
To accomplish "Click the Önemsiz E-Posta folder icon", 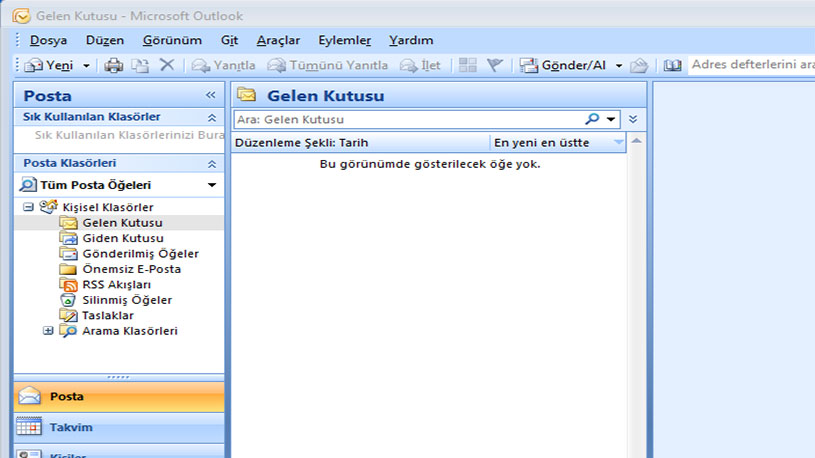I will tap(68, 269).
